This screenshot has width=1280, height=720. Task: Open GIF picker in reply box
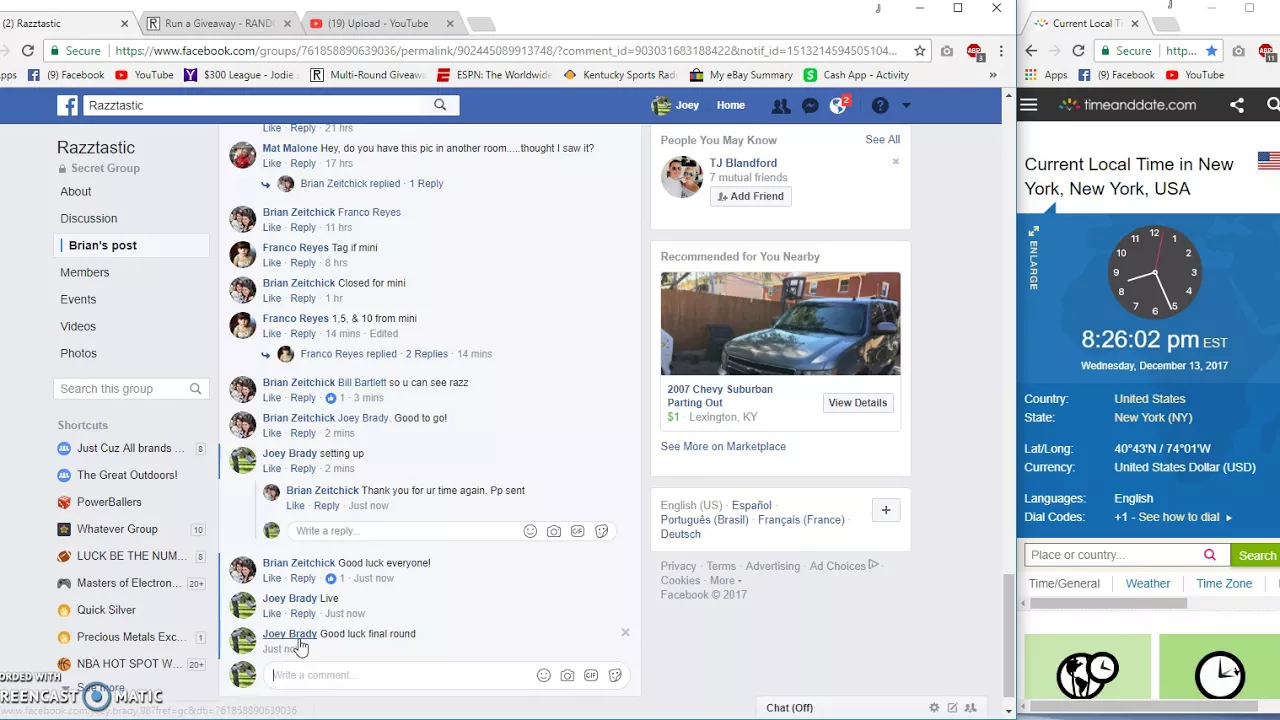coord(577,531)
